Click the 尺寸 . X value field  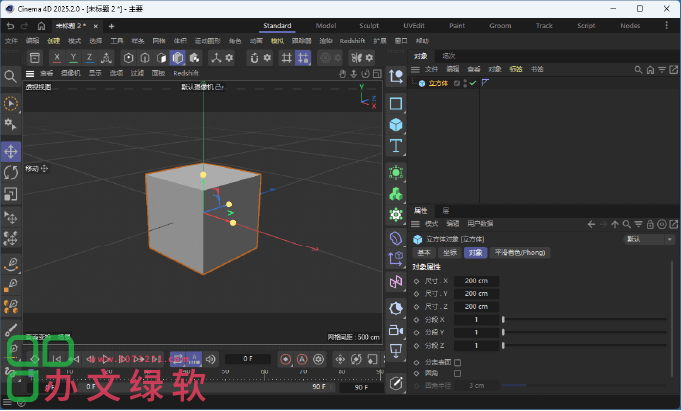[x=476, y=281]
